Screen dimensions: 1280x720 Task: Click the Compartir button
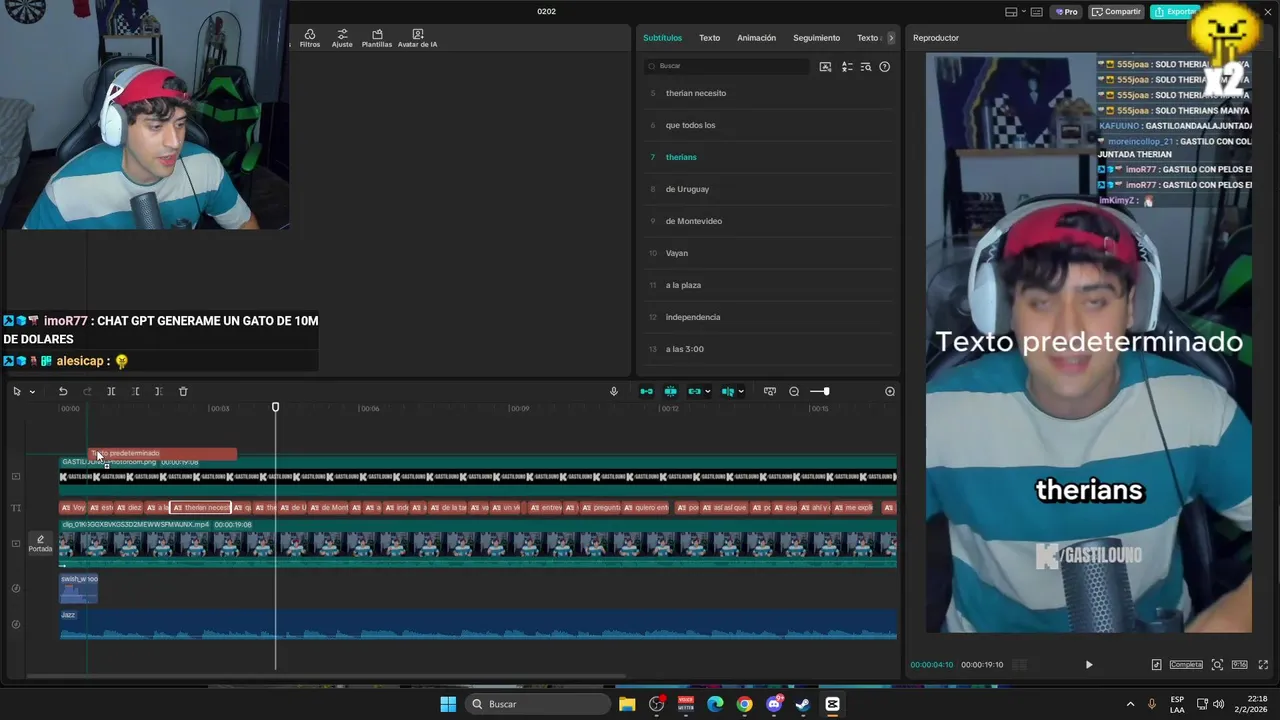point(1116,12)
